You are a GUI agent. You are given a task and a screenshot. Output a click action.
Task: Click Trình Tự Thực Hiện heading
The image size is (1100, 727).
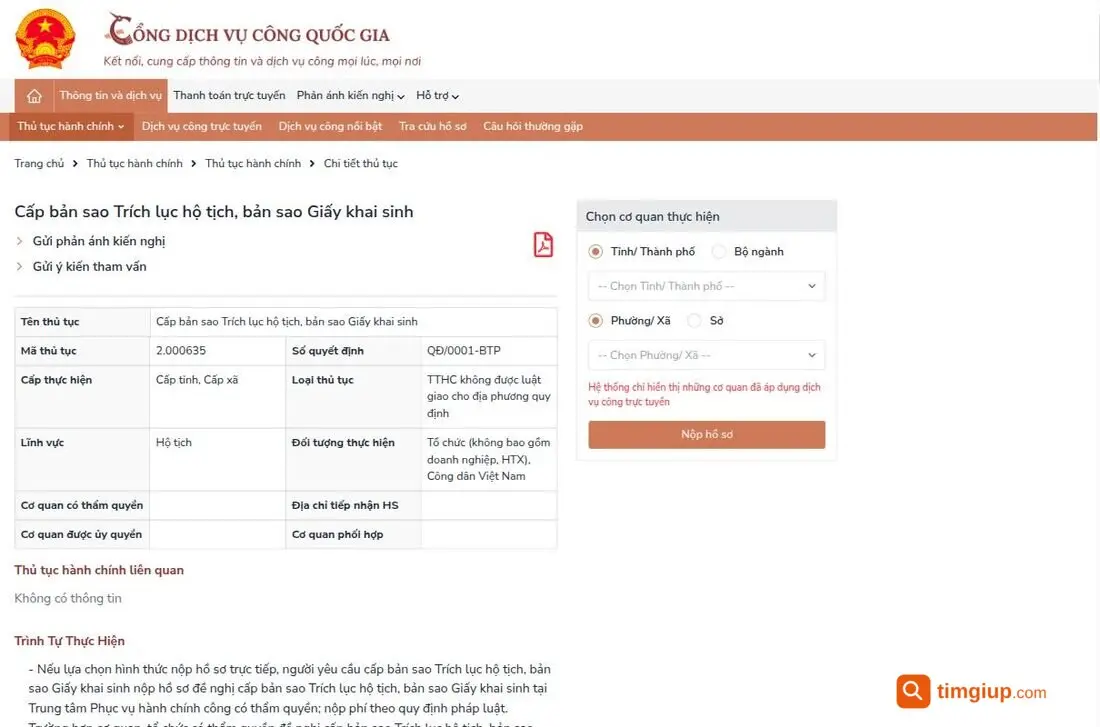(69, 641)
